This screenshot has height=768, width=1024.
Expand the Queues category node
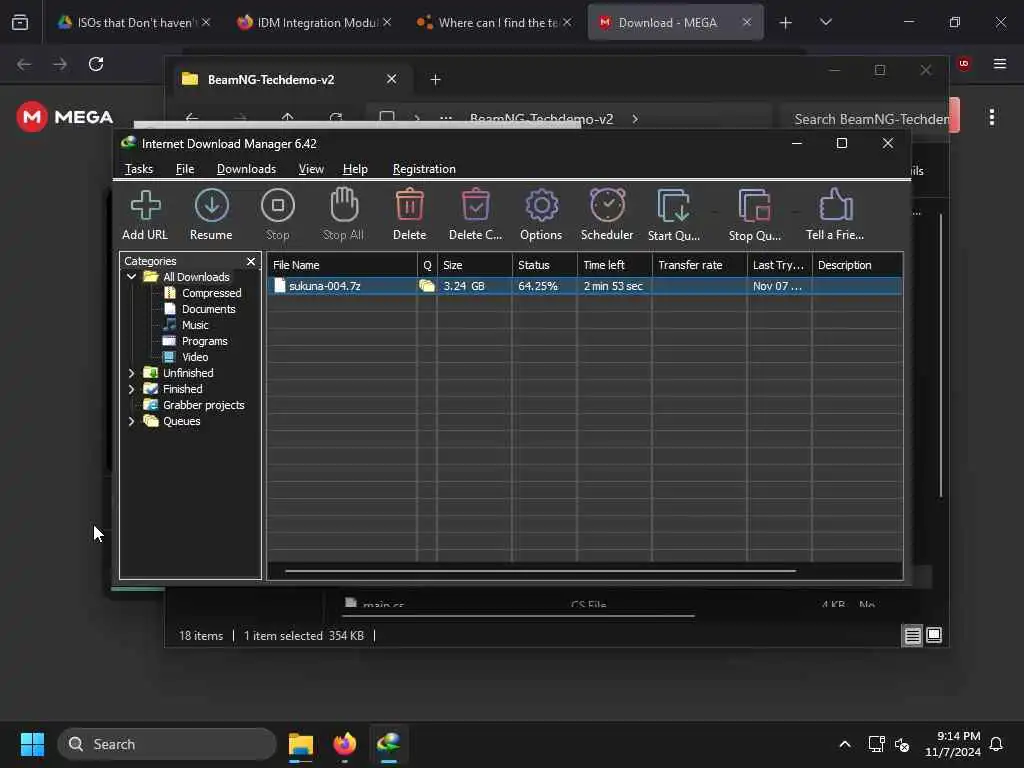(131, 421)
